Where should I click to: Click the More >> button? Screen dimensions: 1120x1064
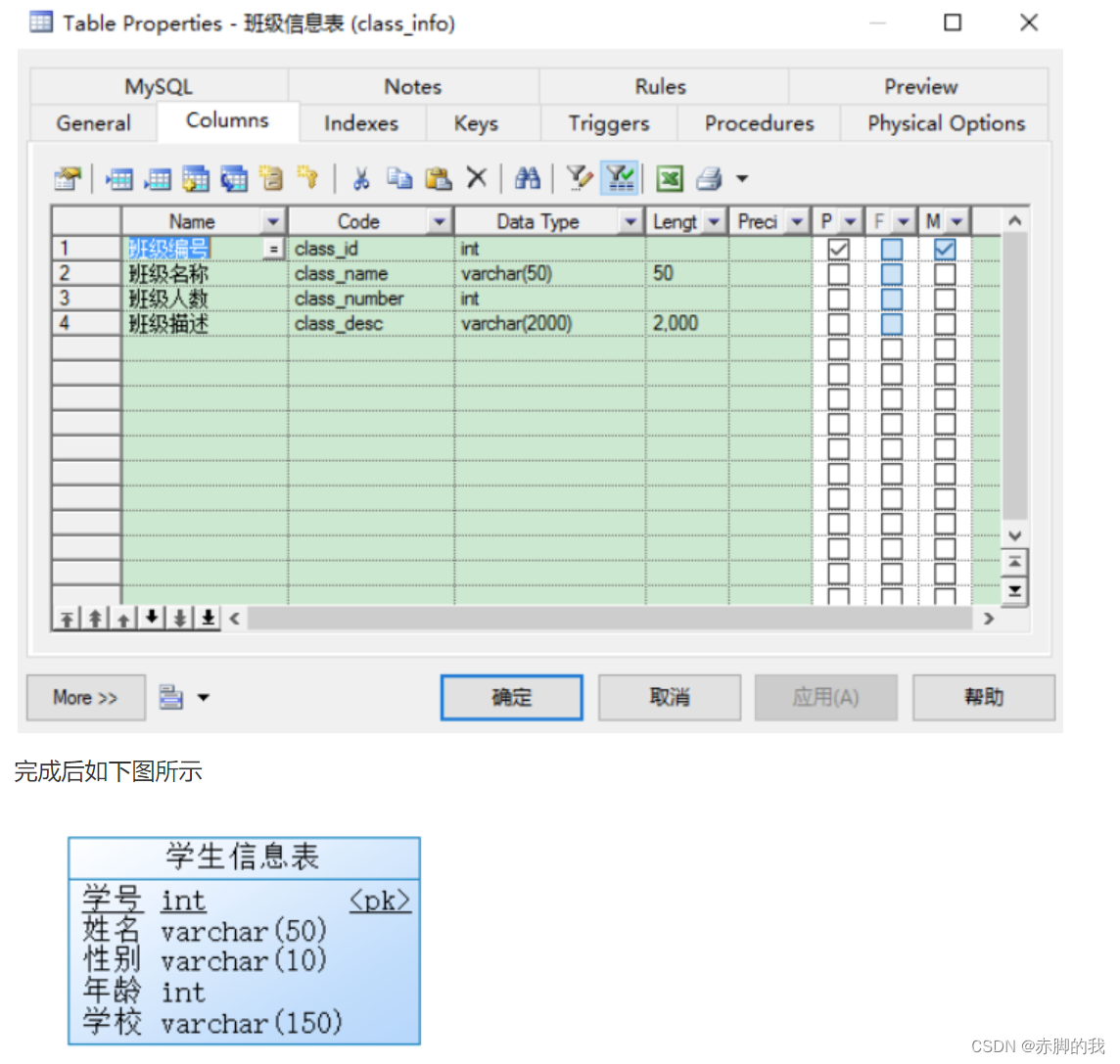(x=85, y=697)
